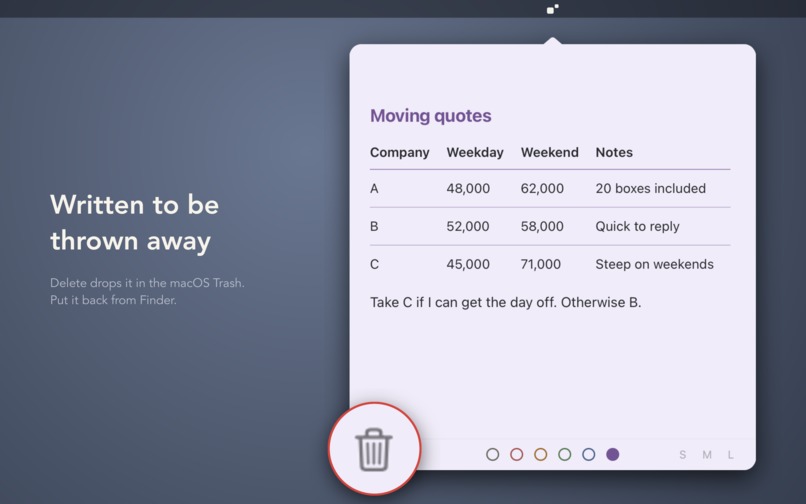Set note size to S
The image size is (806, 504).
[x=683, y=455]
